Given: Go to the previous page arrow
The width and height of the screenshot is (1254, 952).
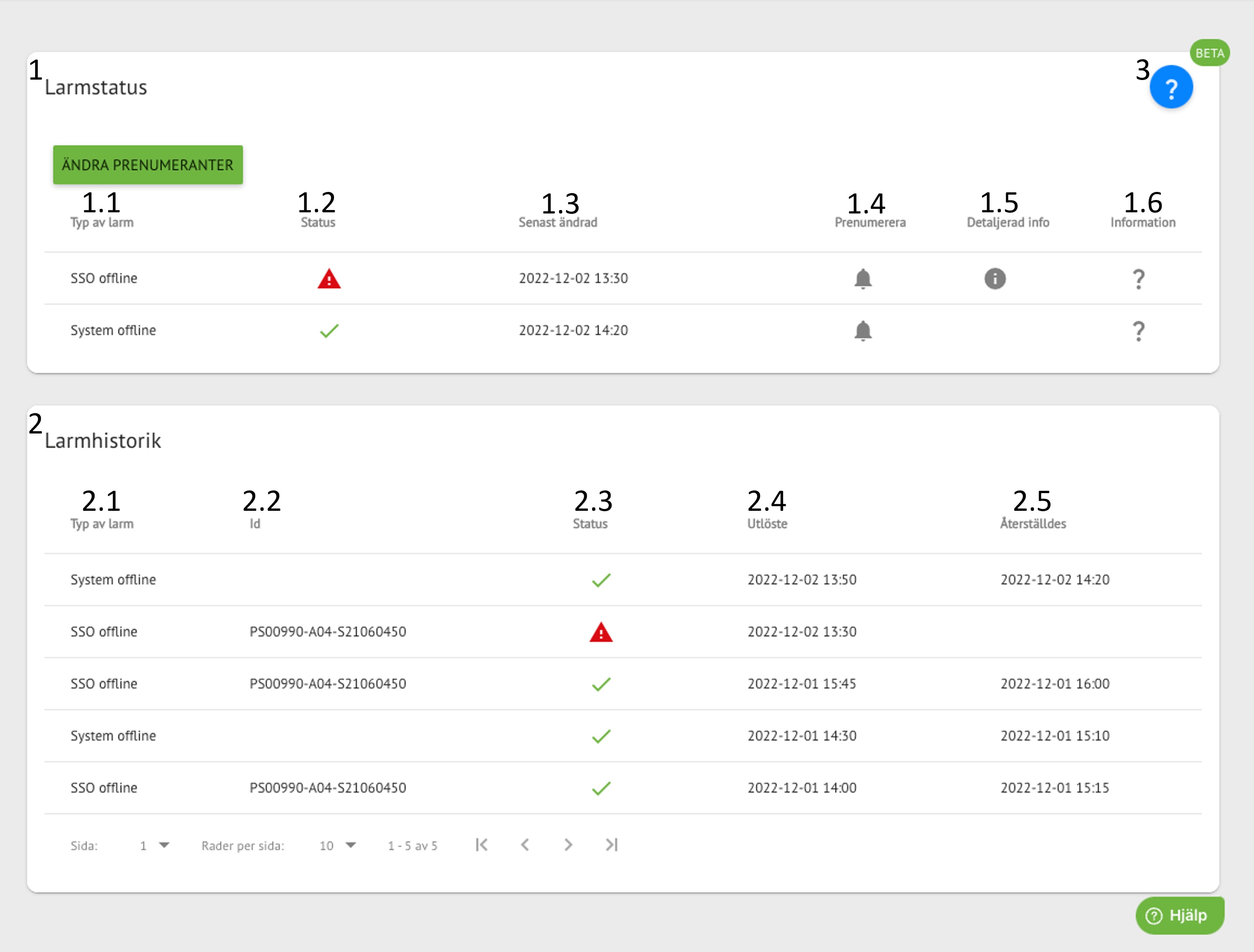Looking at the screenshot, I should [525, 845].
